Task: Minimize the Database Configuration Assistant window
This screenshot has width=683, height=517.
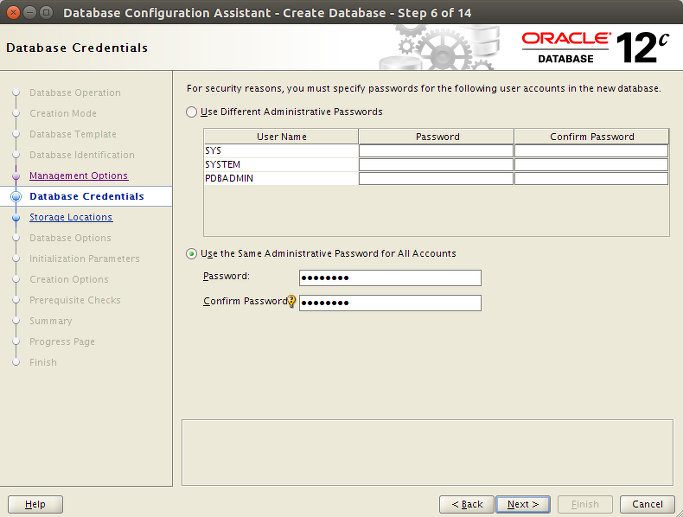Action: [x=30, y=13]
